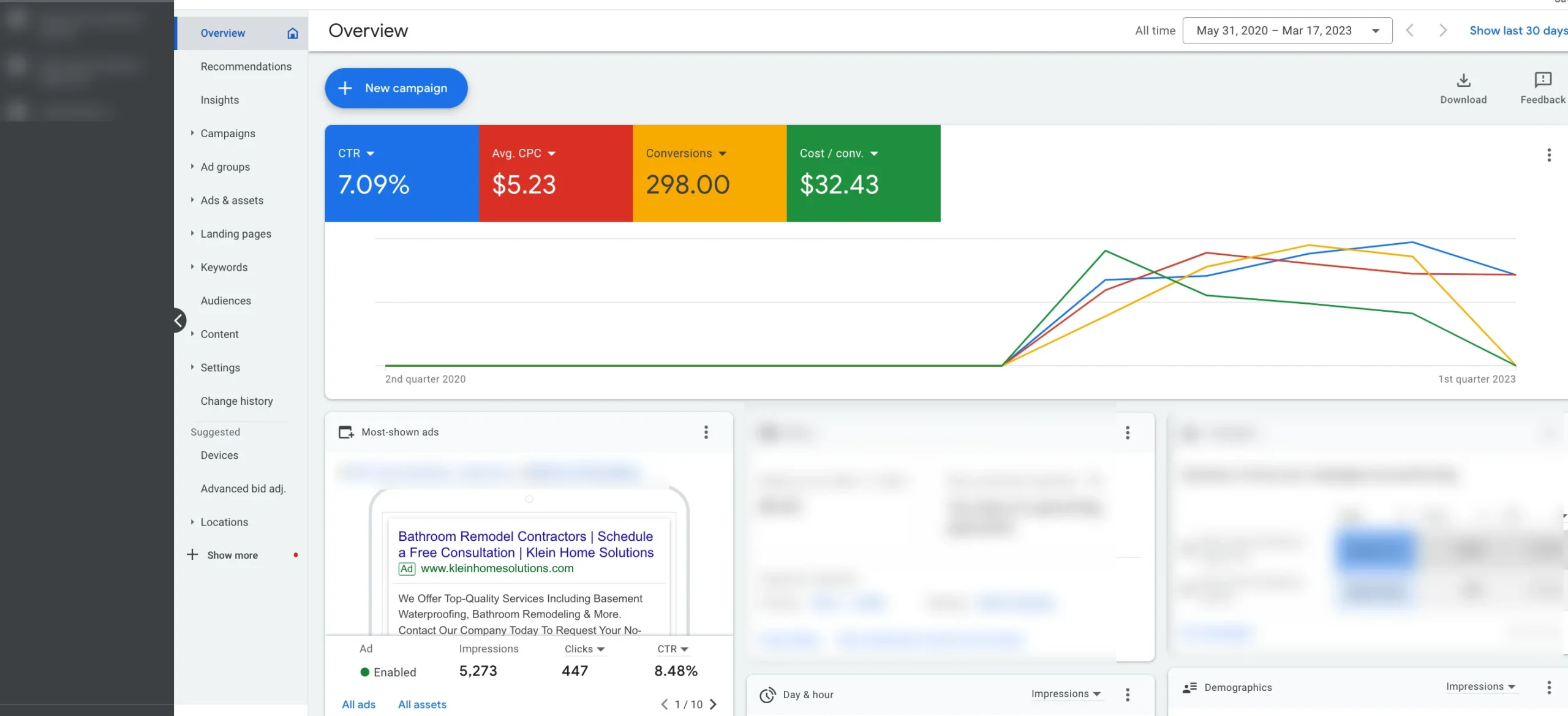1568x716 pixels.
Task: Expand the Locations section
Action: click(x=192, y=522)
